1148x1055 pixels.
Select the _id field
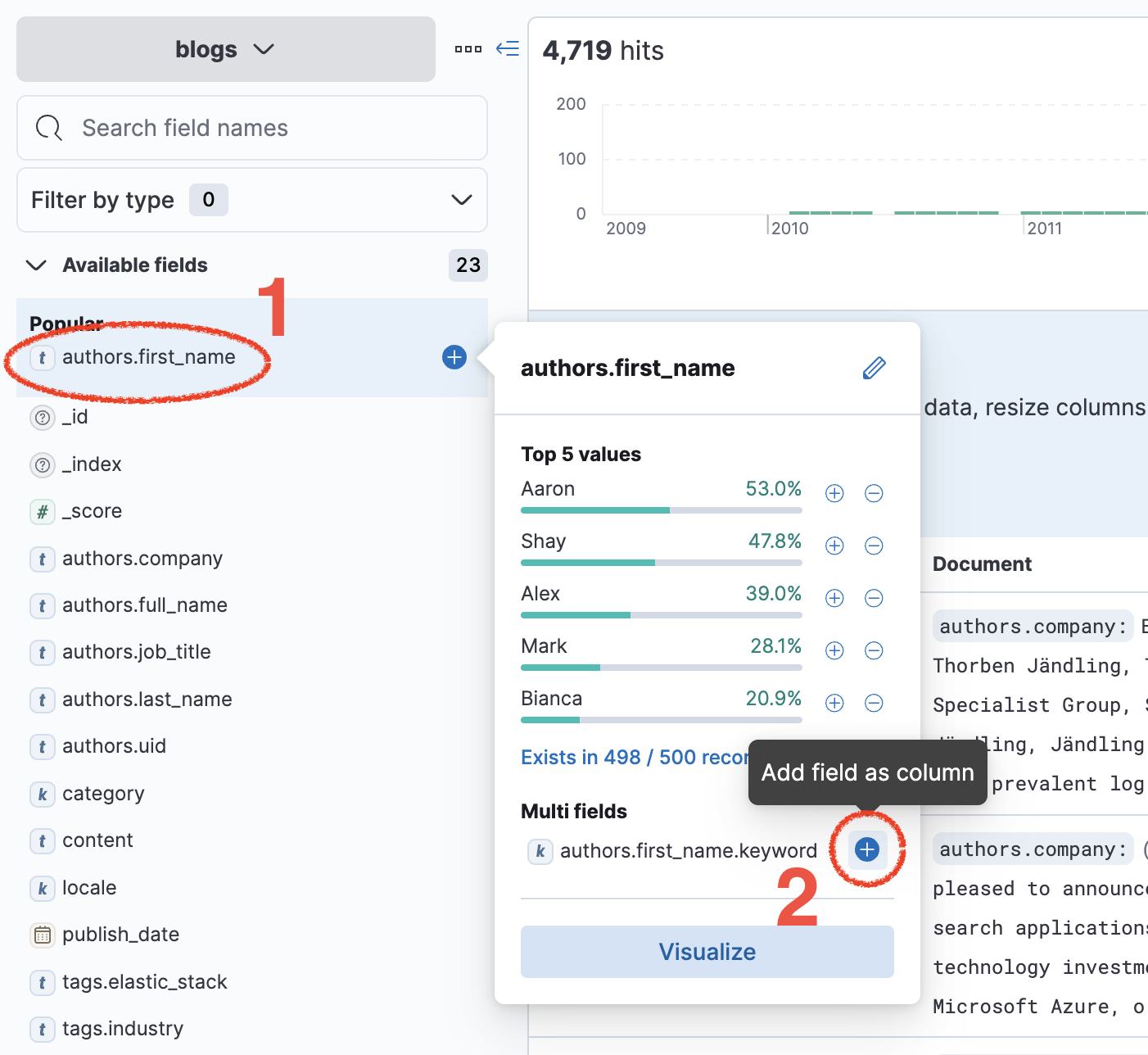pyautogui.click(x=75, y=417)
